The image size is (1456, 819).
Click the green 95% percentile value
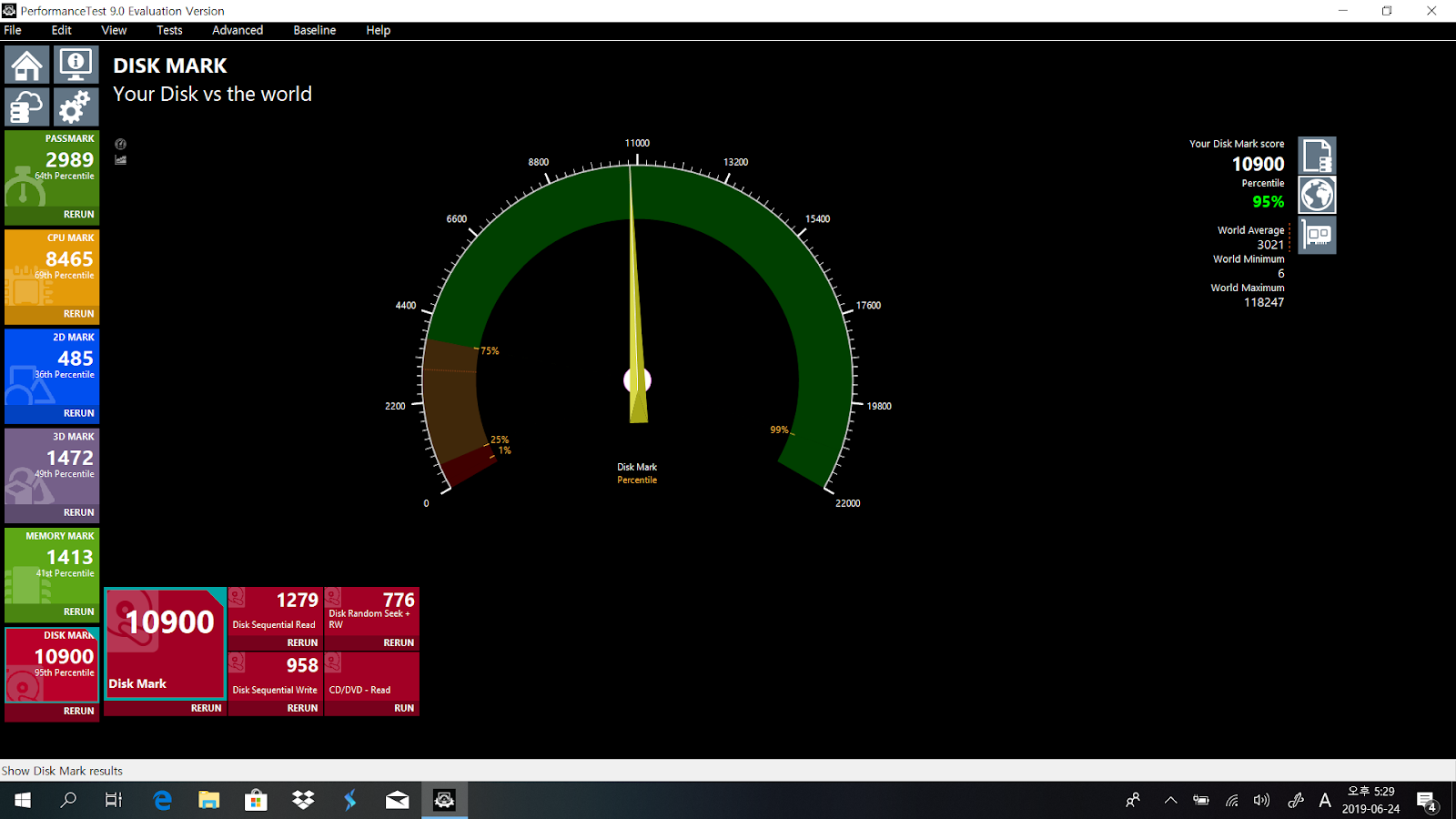(x=1268, y=202)
